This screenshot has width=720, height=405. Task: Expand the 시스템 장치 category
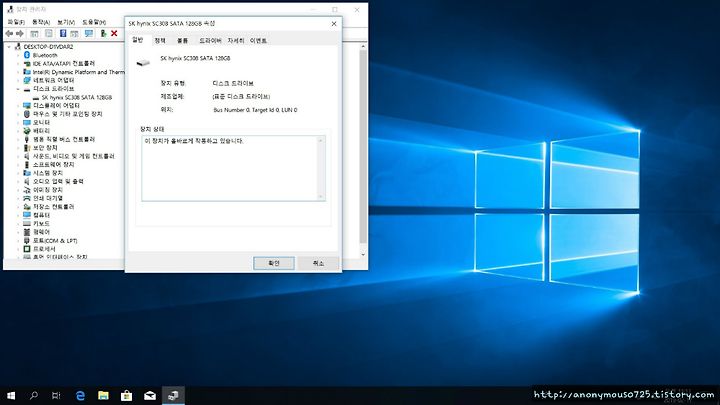click(18, 173)
